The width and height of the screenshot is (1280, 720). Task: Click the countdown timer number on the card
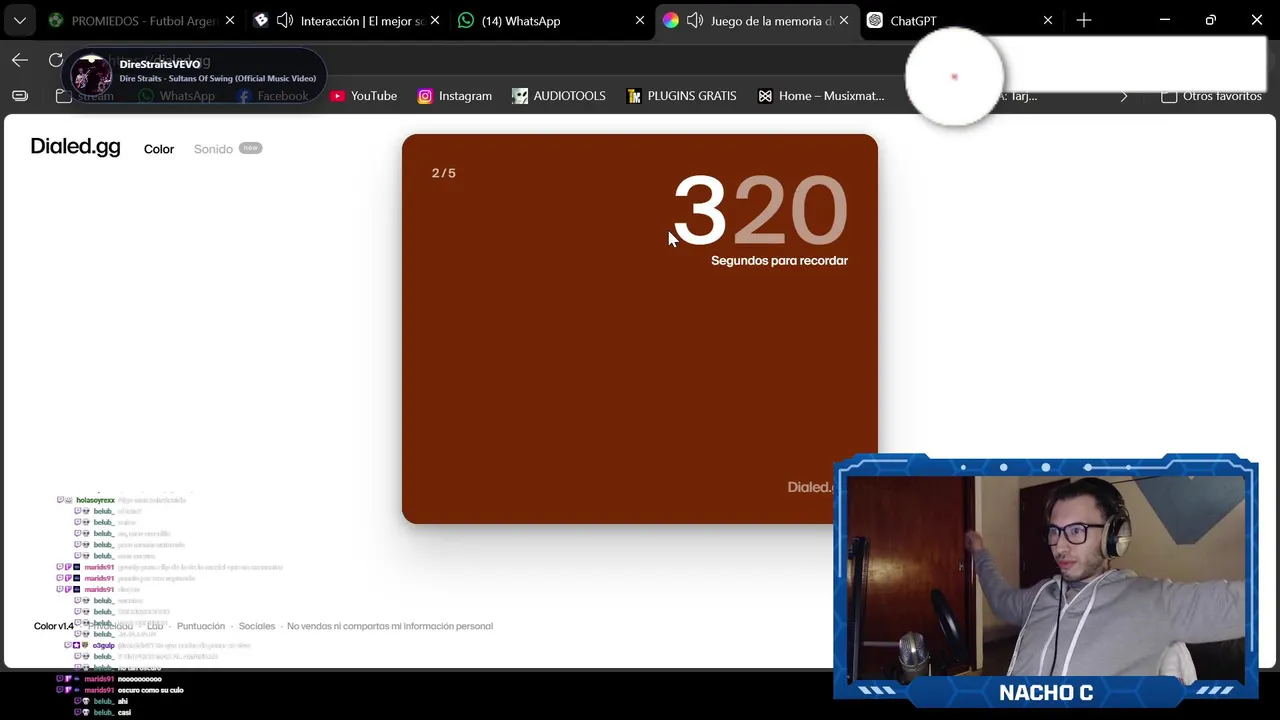click(760, 210)
